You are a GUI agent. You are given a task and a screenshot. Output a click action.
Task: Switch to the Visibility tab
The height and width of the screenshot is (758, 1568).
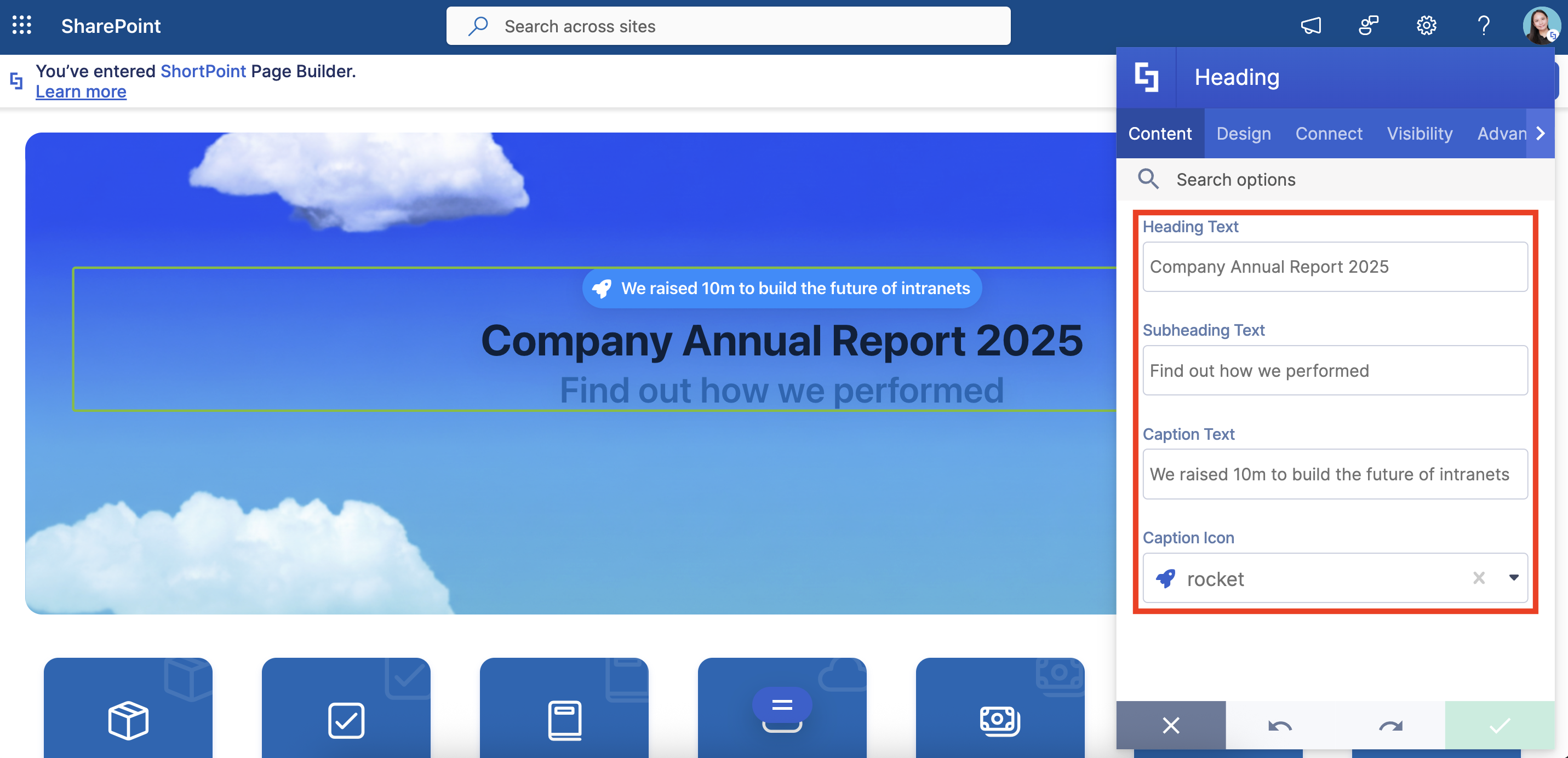tap(1419, 134)
